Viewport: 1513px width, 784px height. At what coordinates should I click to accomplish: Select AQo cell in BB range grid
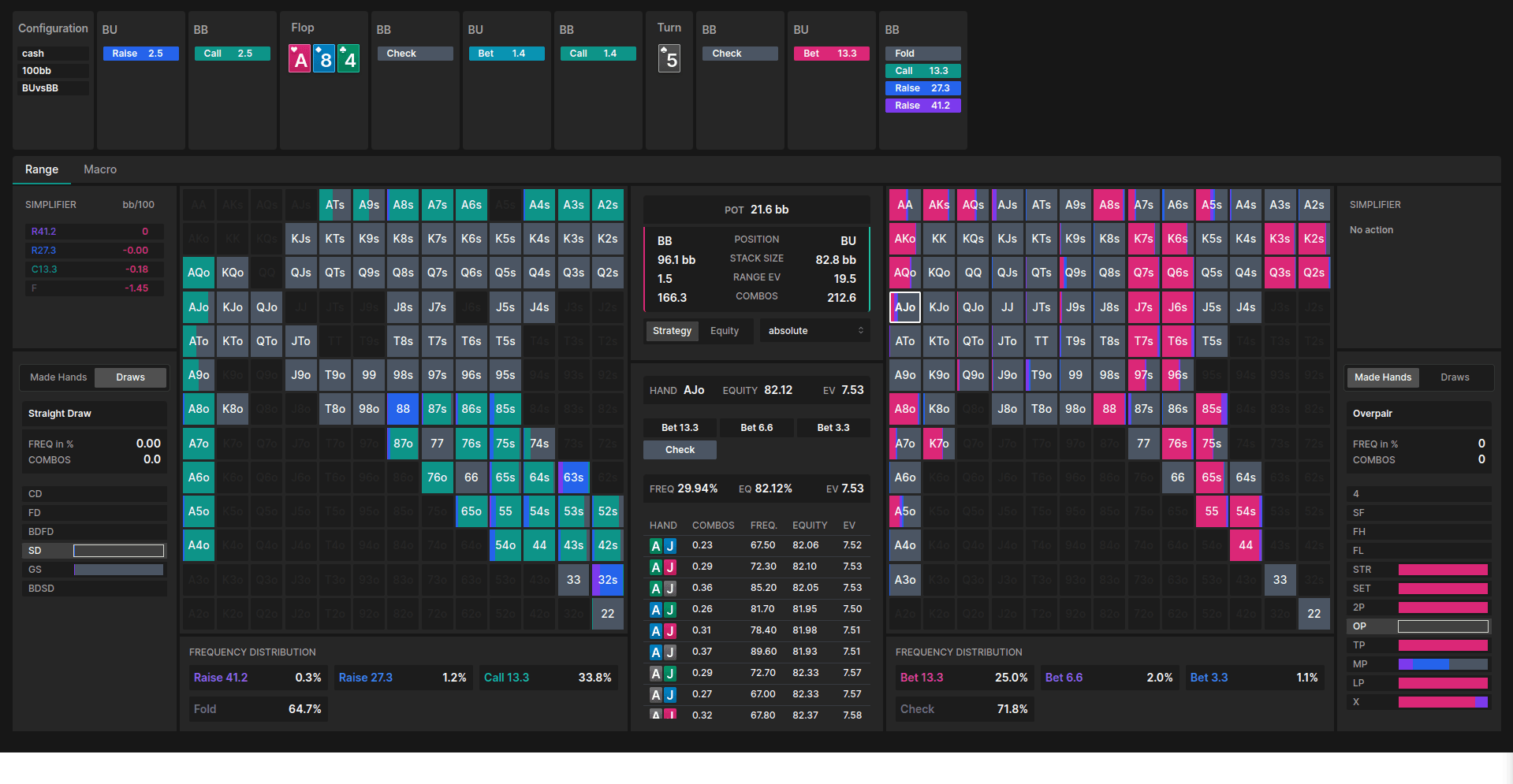[199, 273]
